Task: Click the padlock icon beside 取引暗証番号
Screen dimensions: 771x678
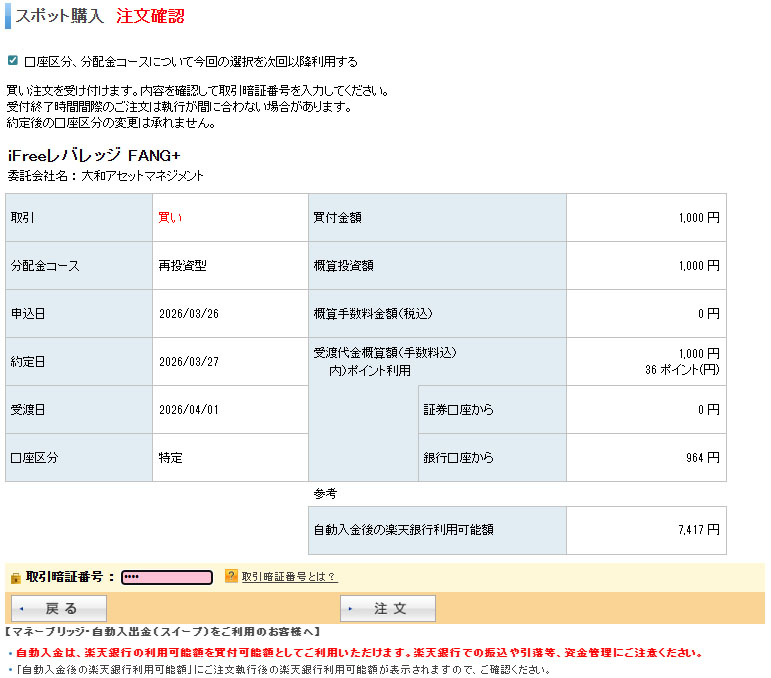Action: coord(15,578)
